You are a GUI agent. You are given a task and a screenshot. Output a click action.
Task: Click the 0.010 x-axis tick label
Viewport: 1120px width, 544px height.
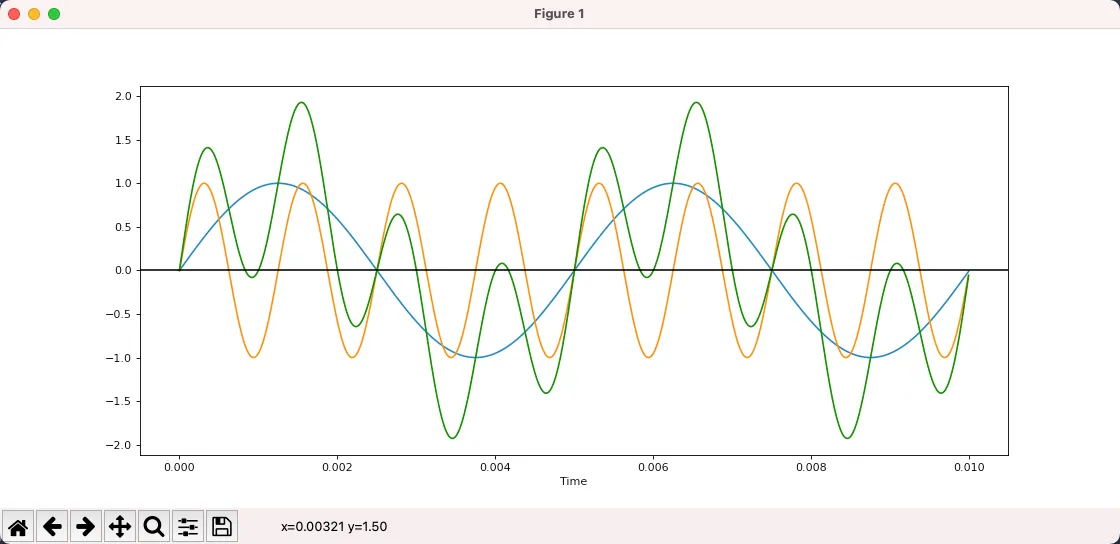968,467
